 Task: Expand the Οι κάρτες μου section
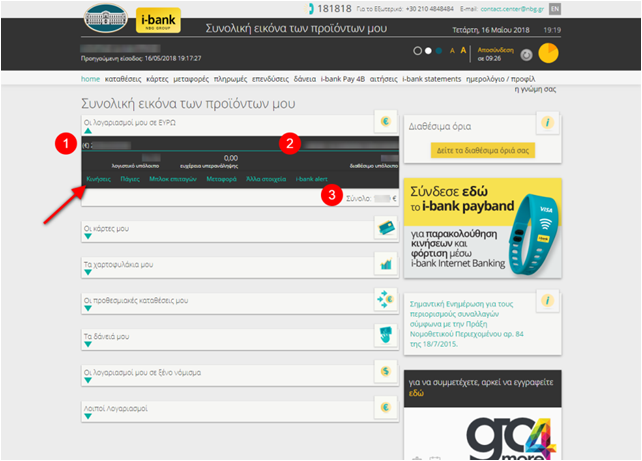88,236
